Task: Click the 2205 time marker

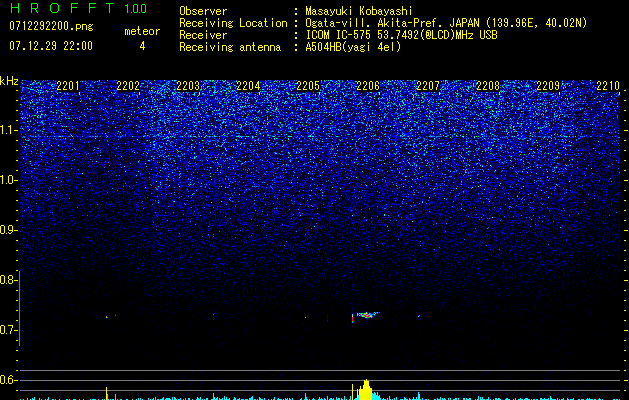Action: click(308, 86)
